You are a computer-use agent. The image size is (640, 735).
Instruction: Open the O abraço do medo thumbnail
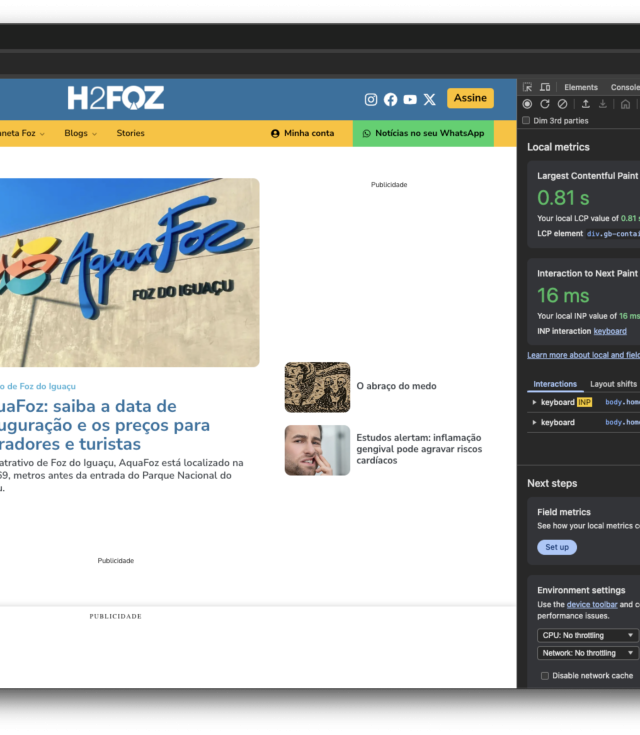(317, 387)
